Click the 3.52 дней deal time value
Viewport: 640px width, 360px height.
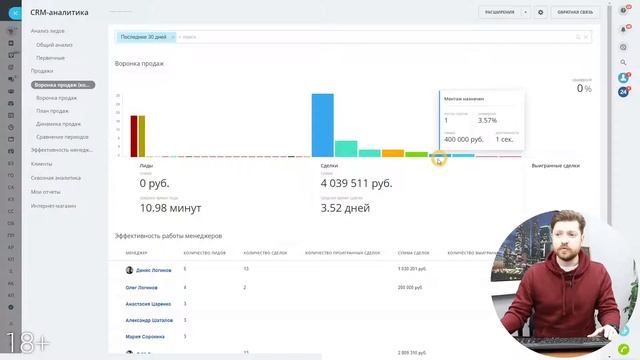coord(345,208)
